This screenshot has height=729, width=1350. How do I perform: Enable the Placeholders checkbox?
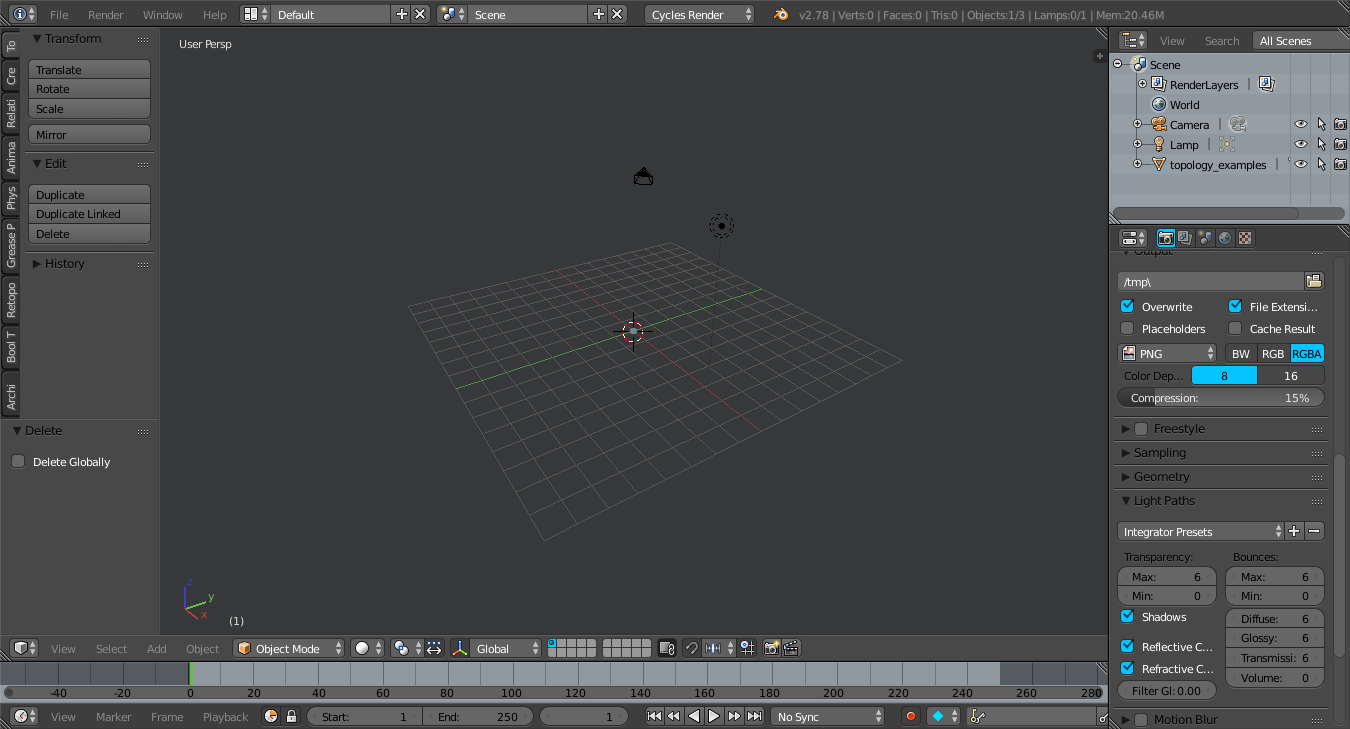1126,328
